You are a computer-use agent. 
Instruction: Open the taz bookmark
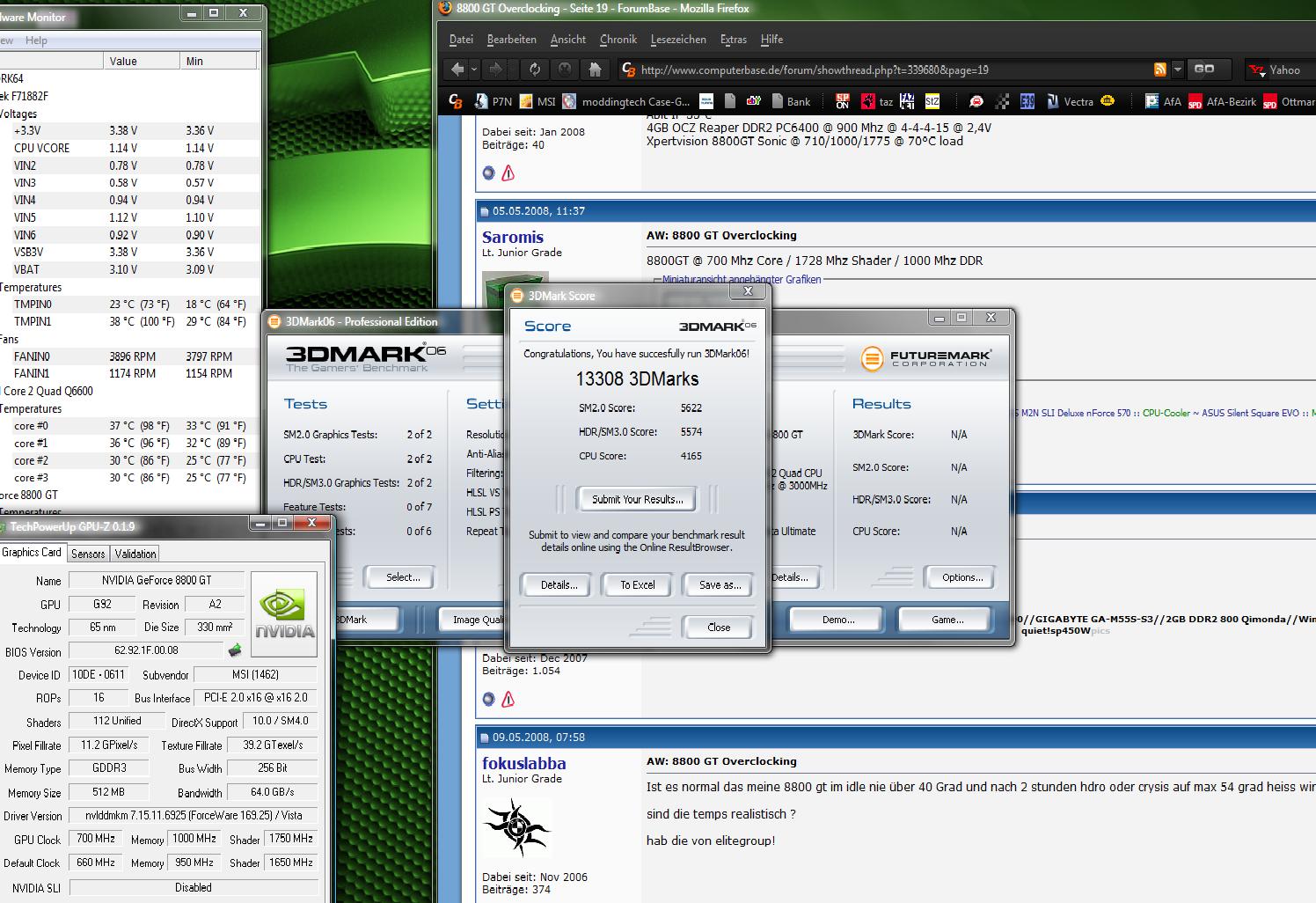[877, 102]
